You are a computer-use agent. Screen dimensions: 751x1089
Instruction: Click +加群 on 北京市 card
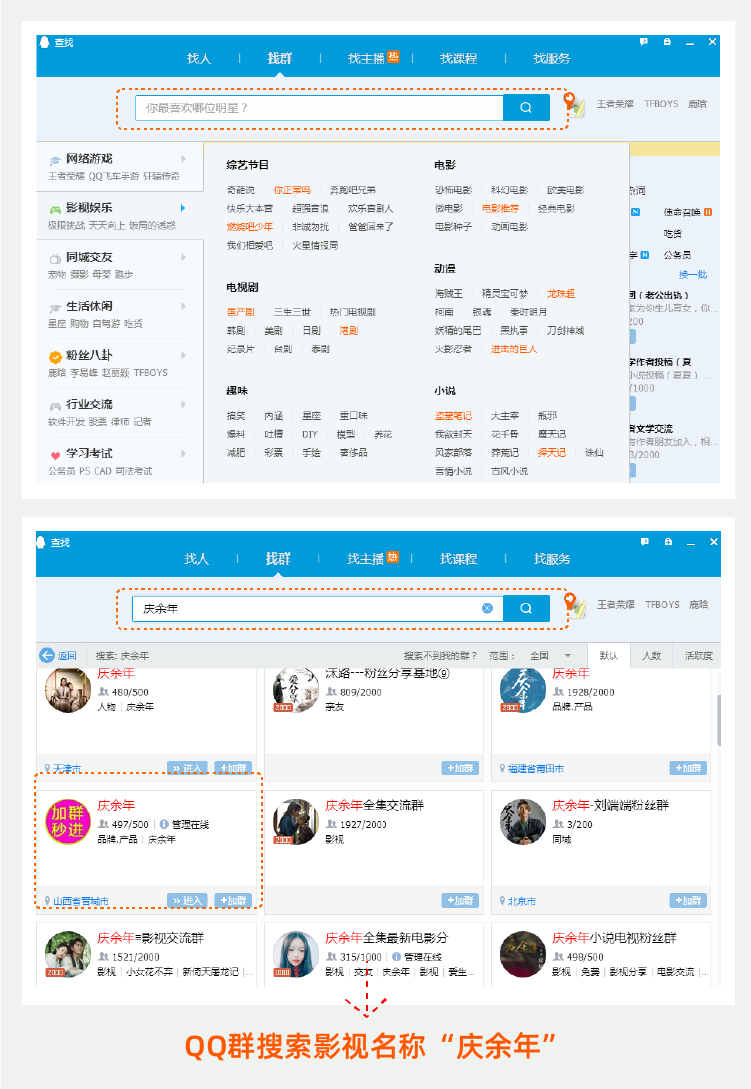pyautogui.click(x=688, y=901)
